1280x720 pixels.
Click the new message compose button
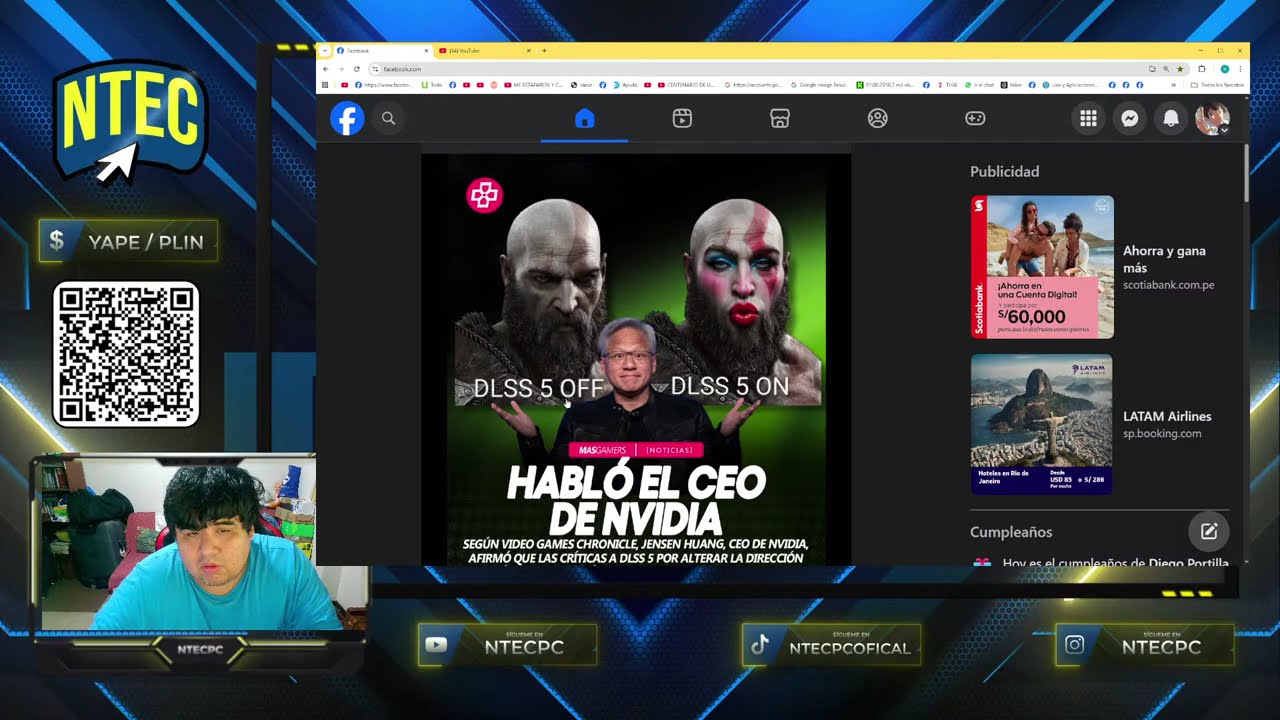(1209, 531)
